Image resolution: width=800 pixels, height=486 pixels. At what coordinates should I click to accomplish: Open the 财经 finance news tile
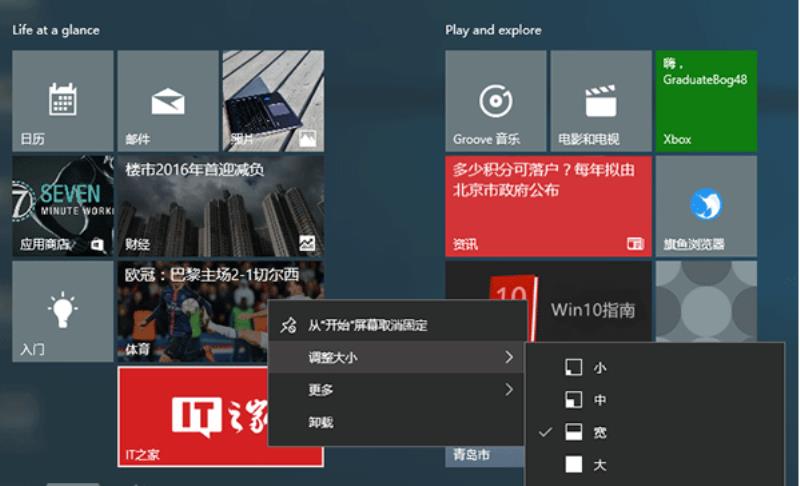(220, 206)
